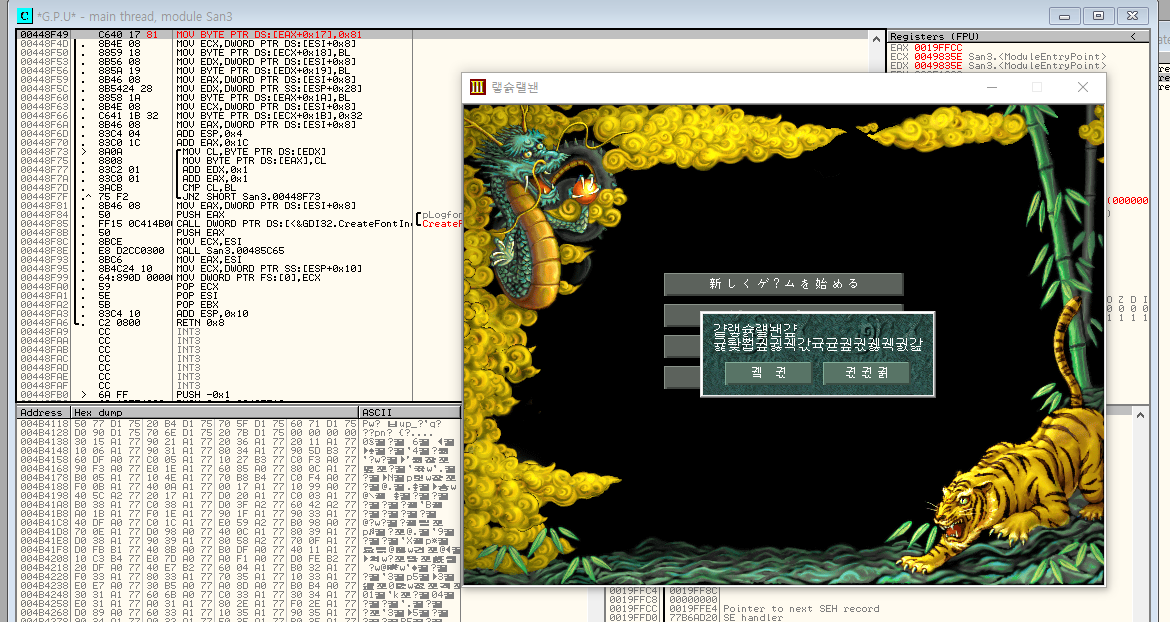
Task: Select the 'PUSH -0x1' instruction line
Action: coord(204,395)
